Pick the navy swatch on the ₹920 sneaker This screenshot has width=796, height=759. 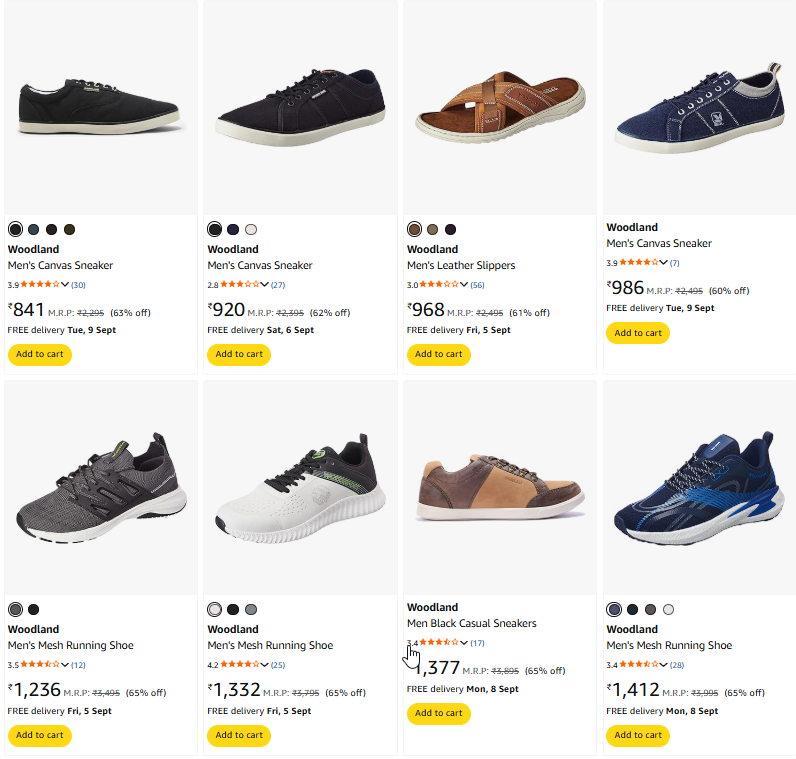(233, 229)
